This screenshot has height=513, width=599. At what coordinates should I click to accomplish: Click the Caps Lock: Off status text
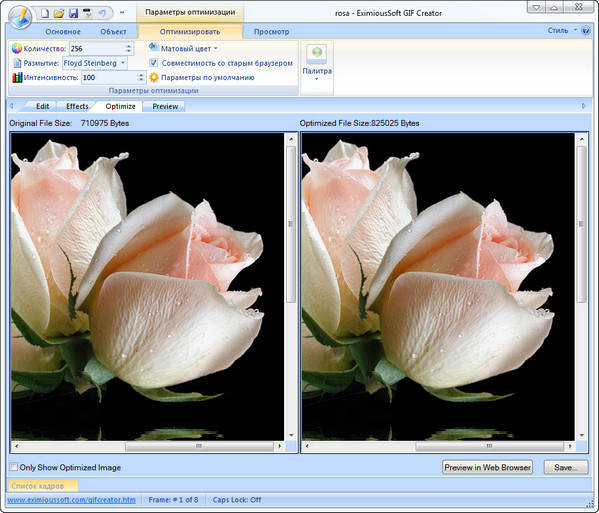(237, 500)
